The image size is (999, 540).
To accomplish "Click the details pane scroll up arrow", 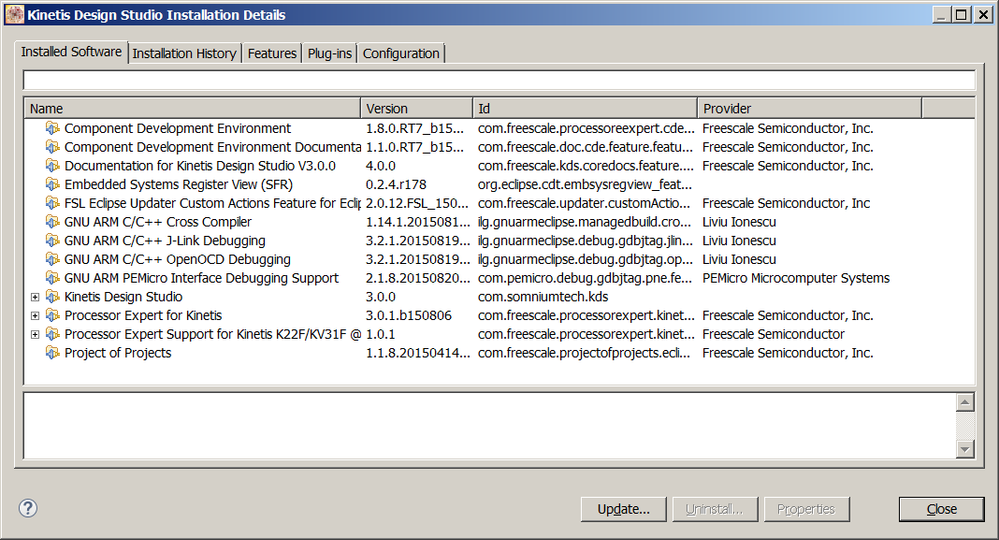I will coord(965,402).
